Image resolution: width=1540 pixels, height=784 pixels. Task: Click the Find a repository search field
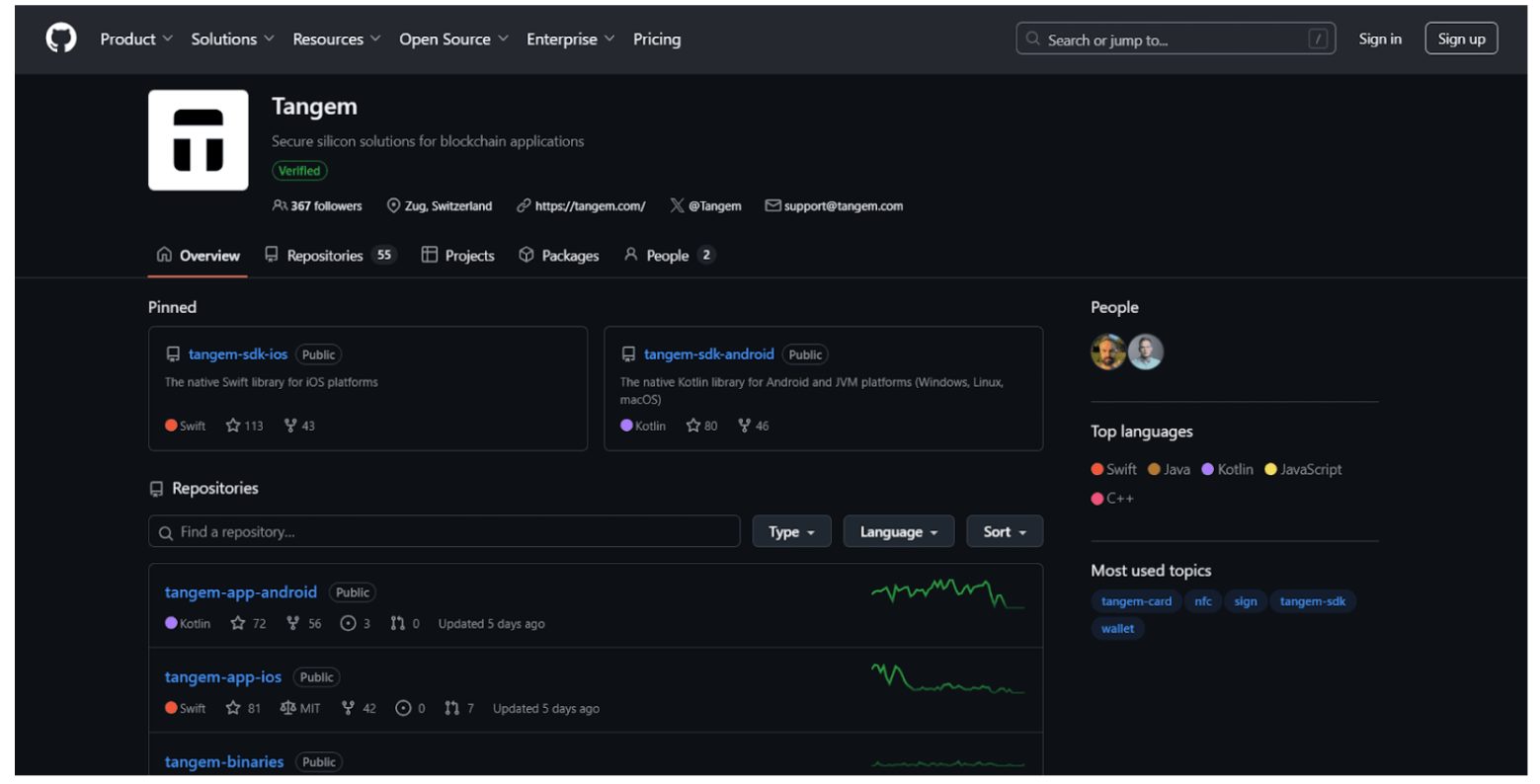coord(445,531)
